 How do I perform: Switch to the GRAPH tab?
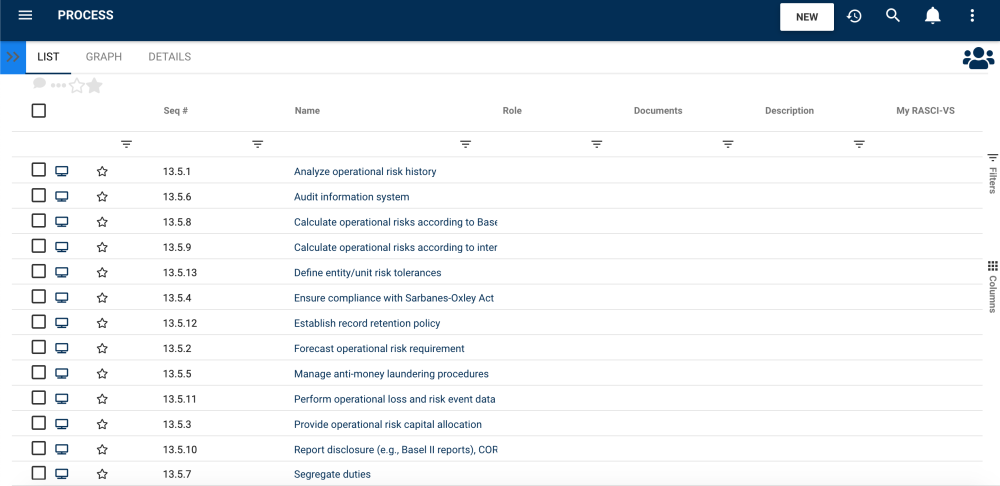click(104, 57)
